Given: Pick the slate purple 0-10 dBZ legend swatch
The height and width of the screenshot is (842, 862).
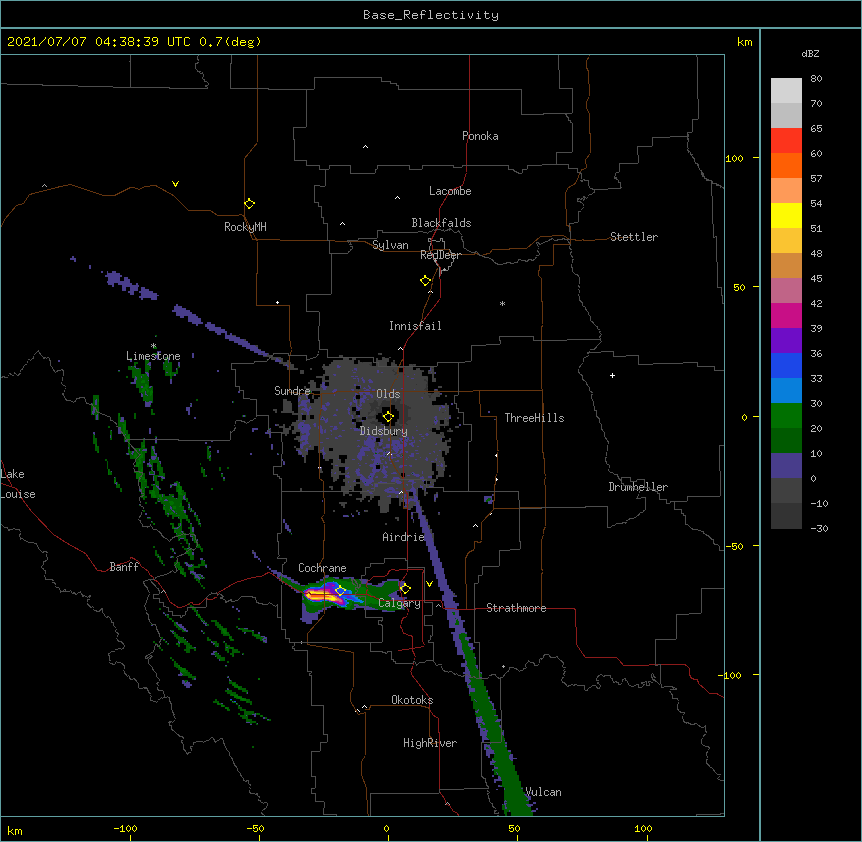Looking at the screenshot, I should [x=786, y=466].
